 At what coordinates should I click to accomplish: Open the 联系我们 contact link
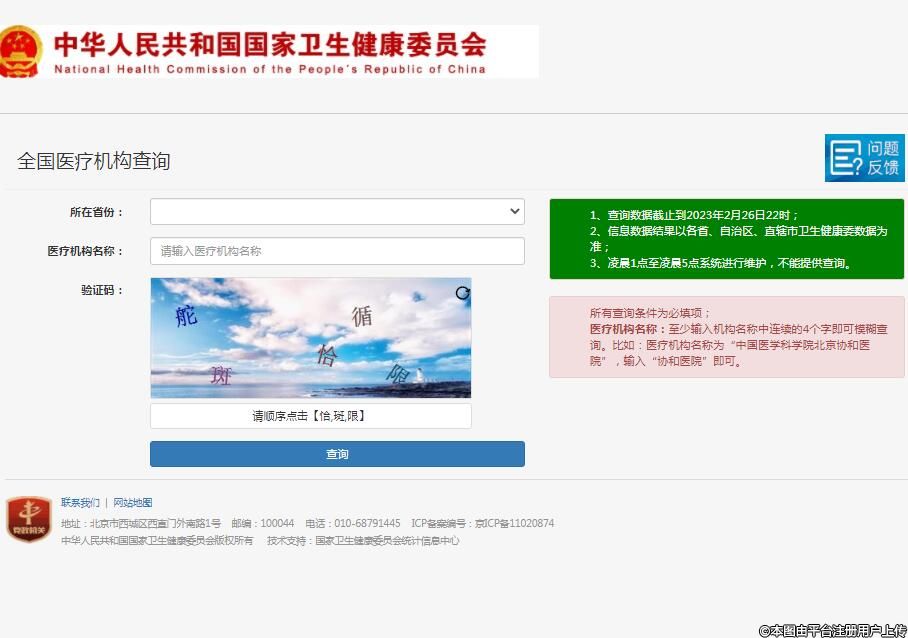pyautogui.click(x=80, y=503)
